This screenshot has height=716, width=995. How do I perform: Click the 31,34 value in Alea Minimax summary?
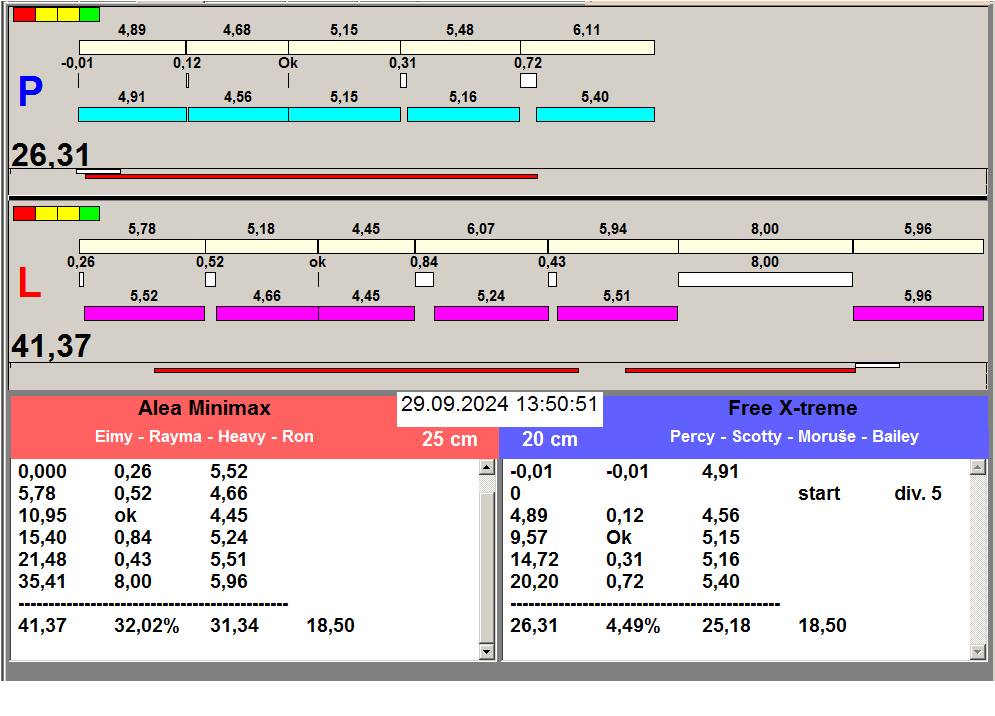point(234,625)
